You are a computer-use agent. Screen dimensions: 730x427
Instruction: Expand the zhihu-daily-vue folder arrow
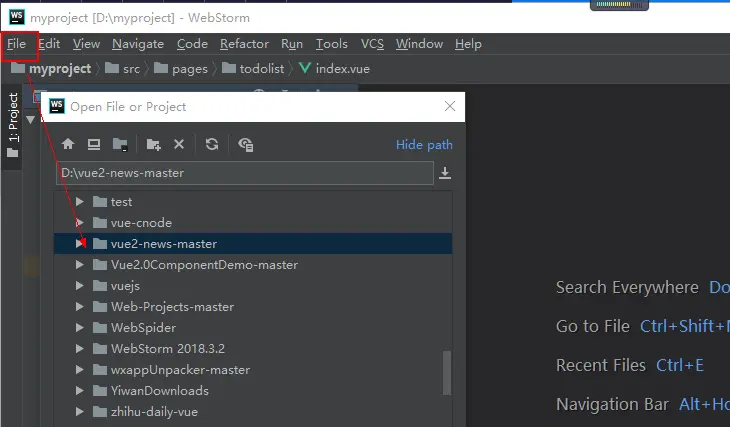(x=80, y=412)
